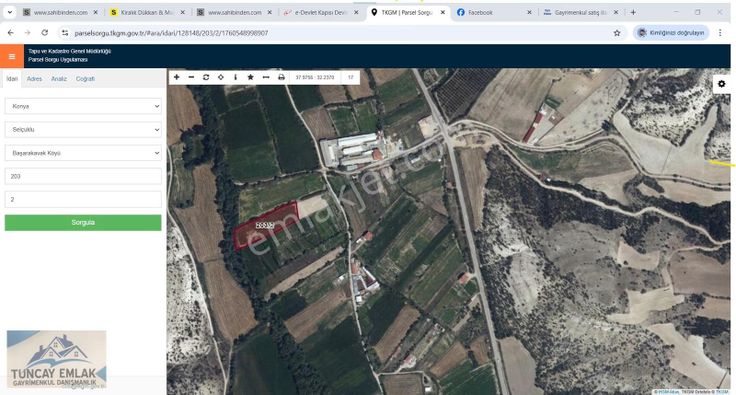Open the Başarakavak Köyü neighborhood dropdown

pyautogui.click(x=83, y=153)
